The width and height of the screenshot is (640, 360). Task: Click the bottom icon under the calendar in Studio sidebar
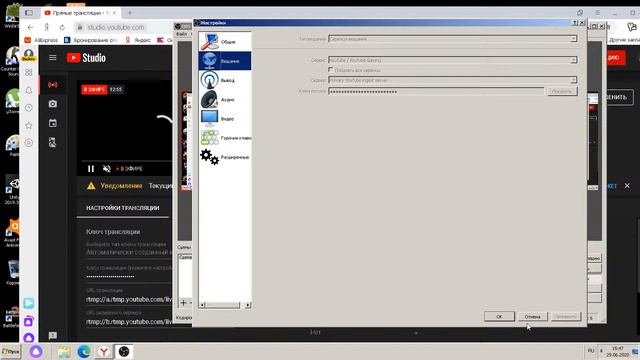[x=53, y=142]
